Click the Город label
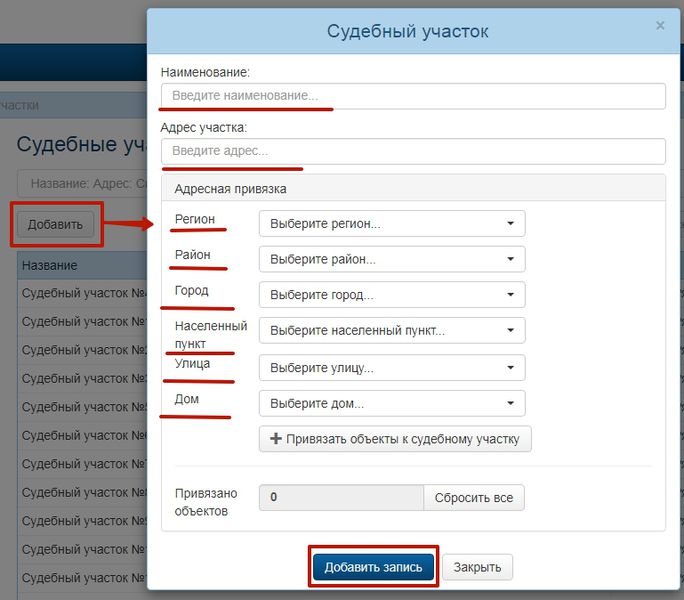This screenshot has width=684, height=600. point(192,290)
